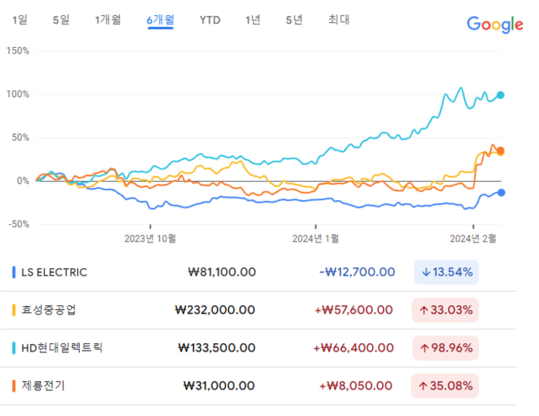The image size is (539, 416).
Task: Click the 2024년 1월 axis label
Action: coord(316,239)
